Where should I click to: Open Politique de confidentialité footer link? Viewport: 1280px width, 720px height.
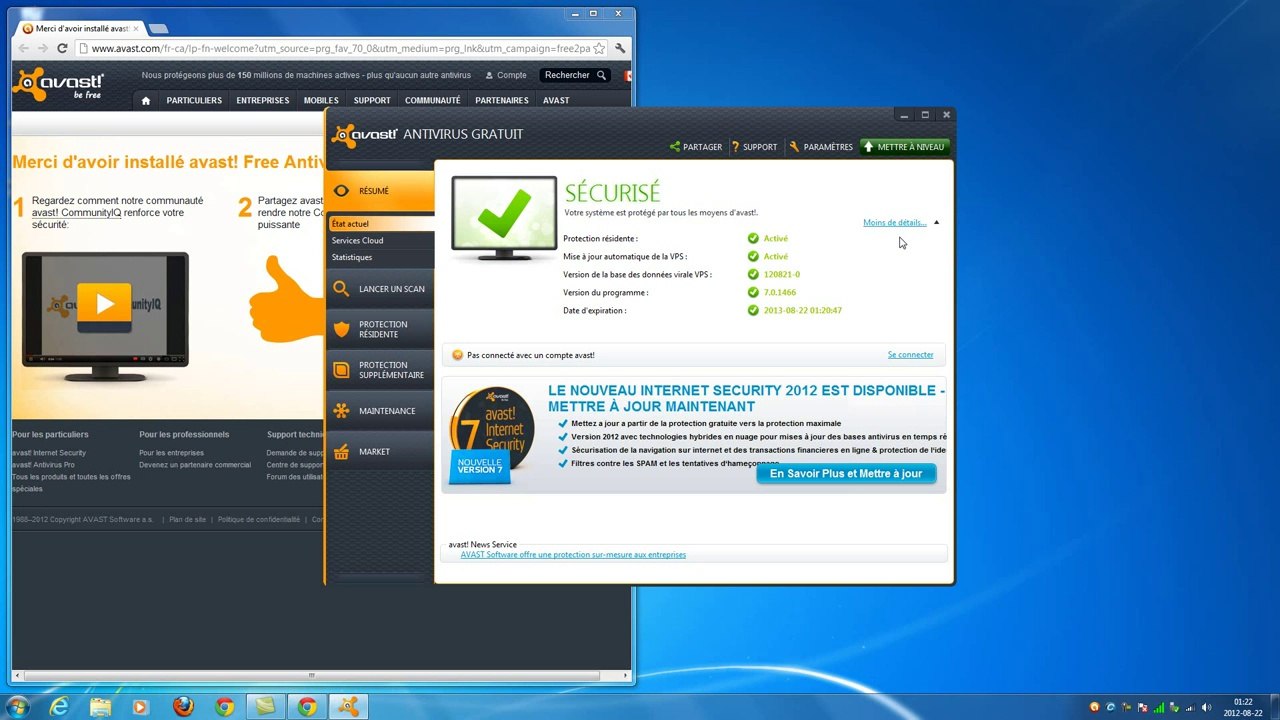[259, 520]
